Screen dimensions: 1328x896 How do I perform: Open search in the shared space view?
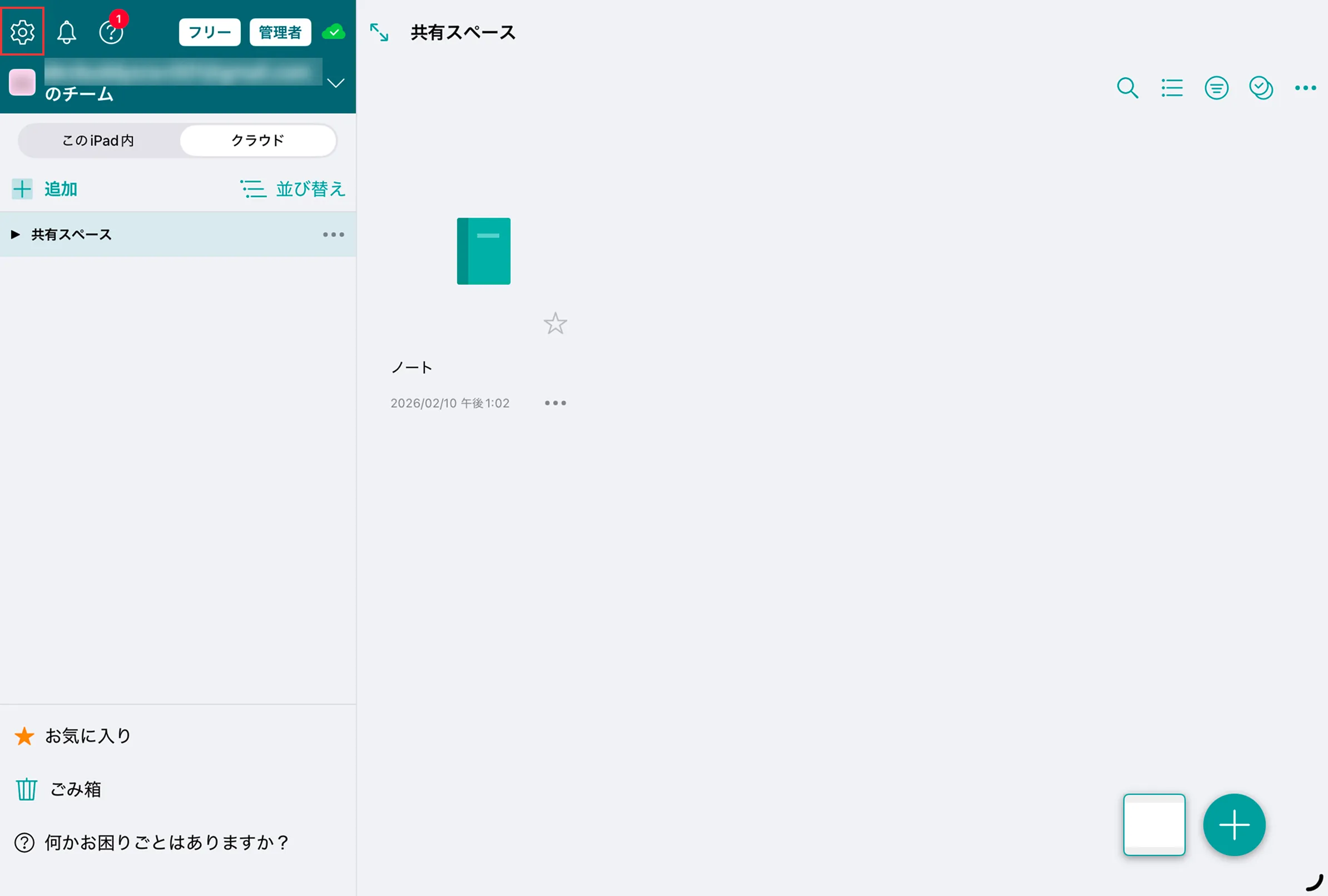[1127, 88]
